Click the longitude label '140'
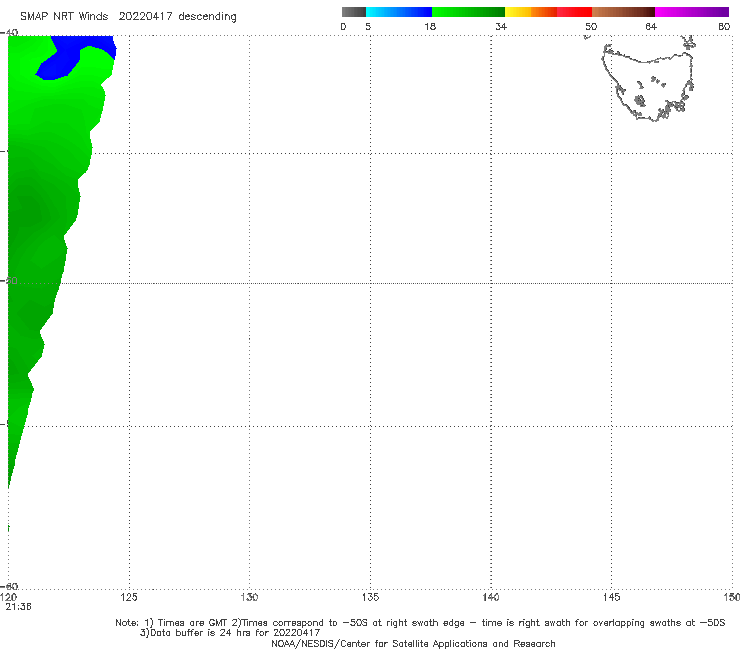 click(x=491, y=598)
